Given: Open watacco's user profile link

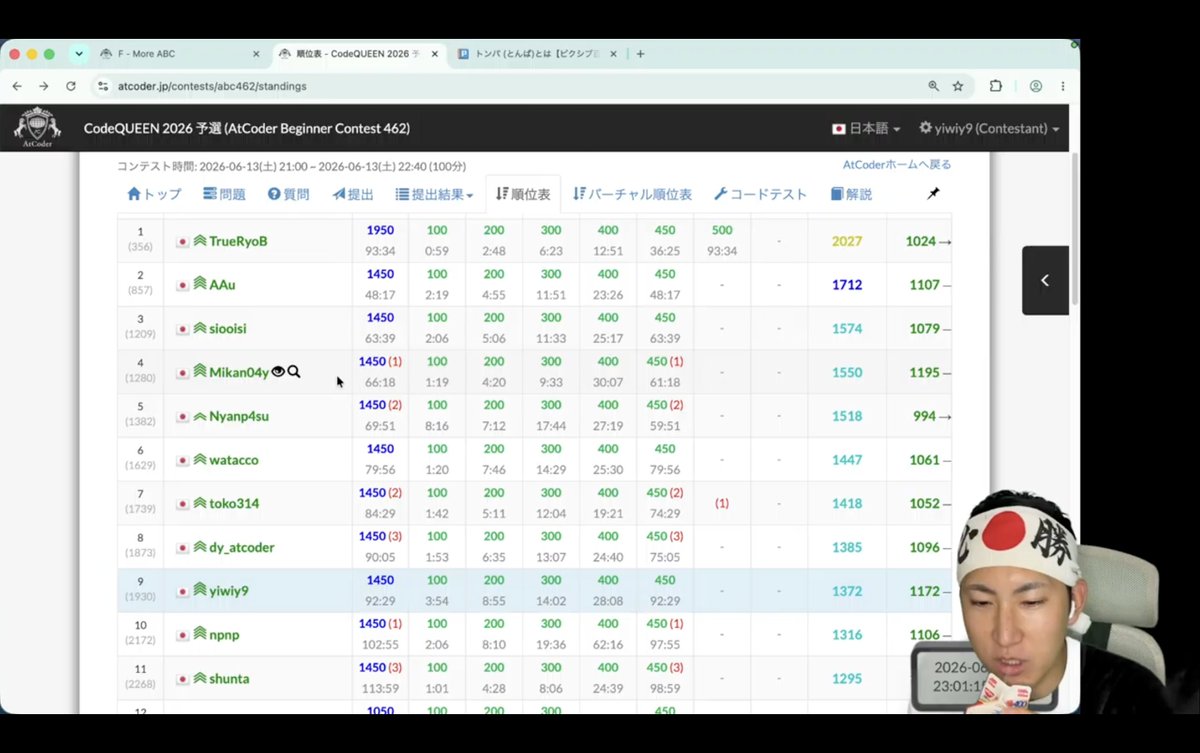Looking at the screenshot, I should point(234,460).
